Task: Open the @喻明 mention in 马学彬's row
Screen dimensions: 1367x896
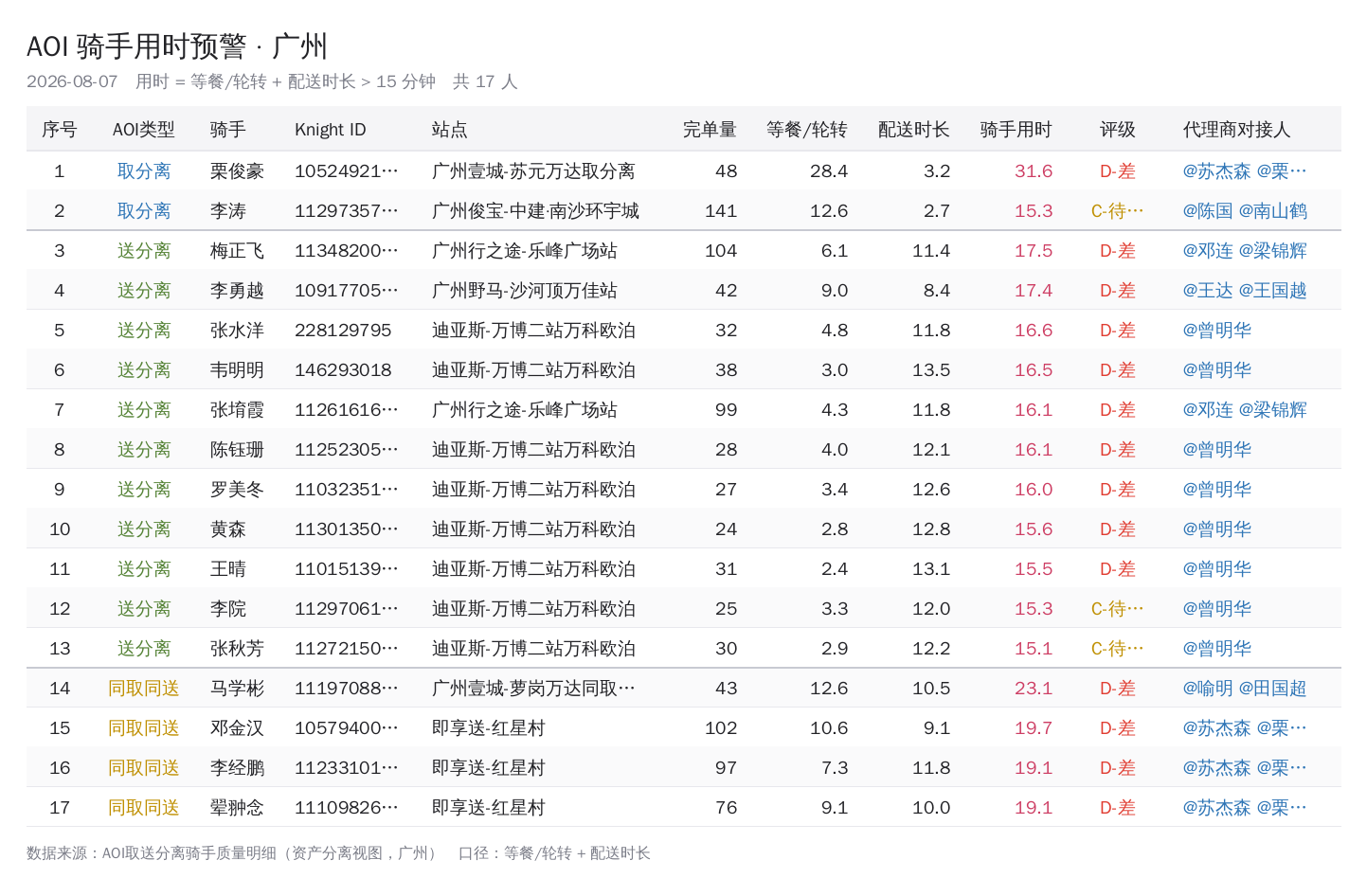Action: (1208, 689)
